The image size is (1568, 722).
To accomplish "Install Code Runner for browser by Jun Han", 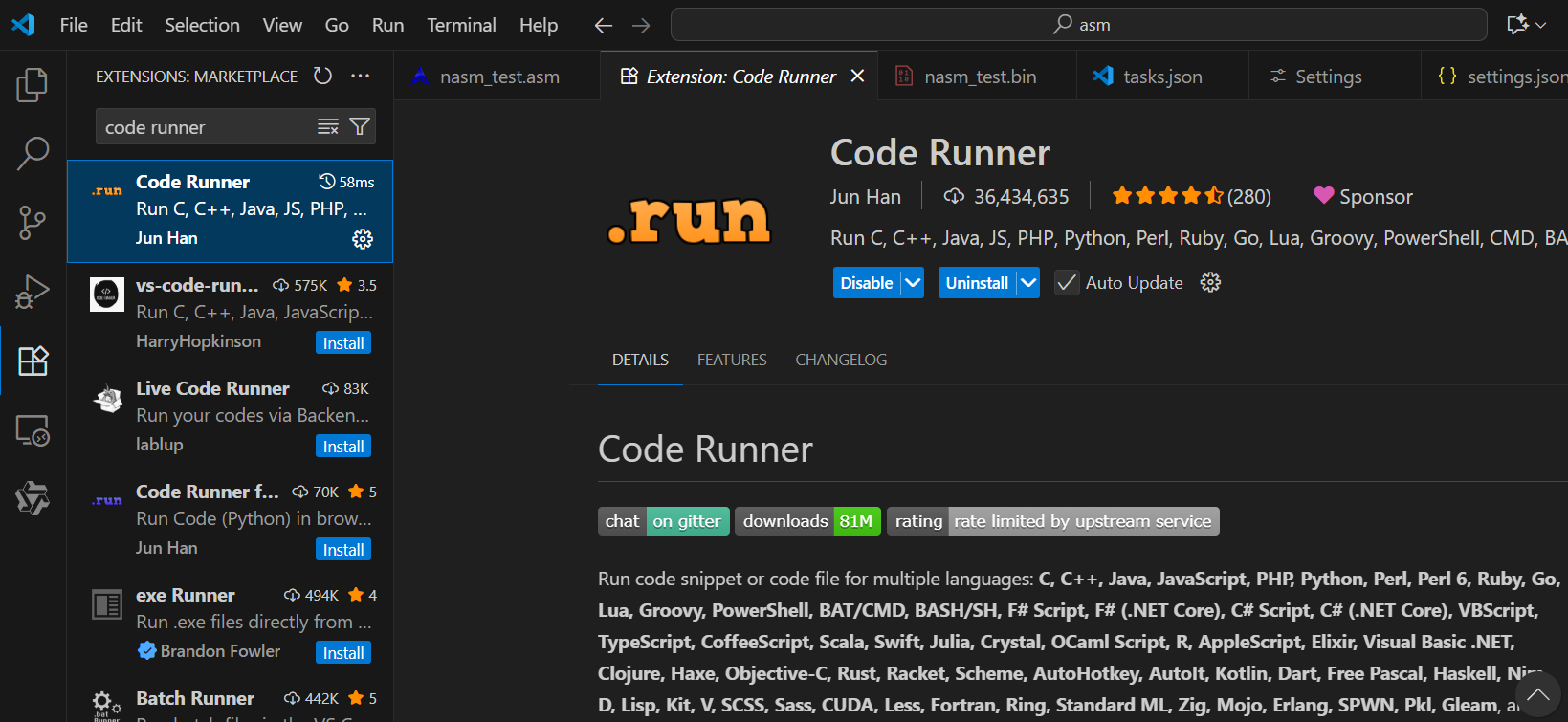I will point(343,549).
